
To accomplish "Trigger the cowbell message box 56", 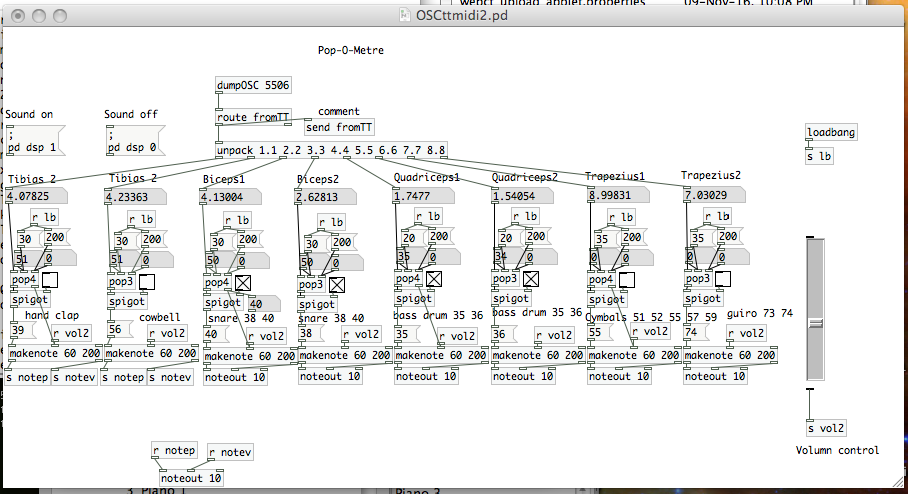I will pos(117,329).
